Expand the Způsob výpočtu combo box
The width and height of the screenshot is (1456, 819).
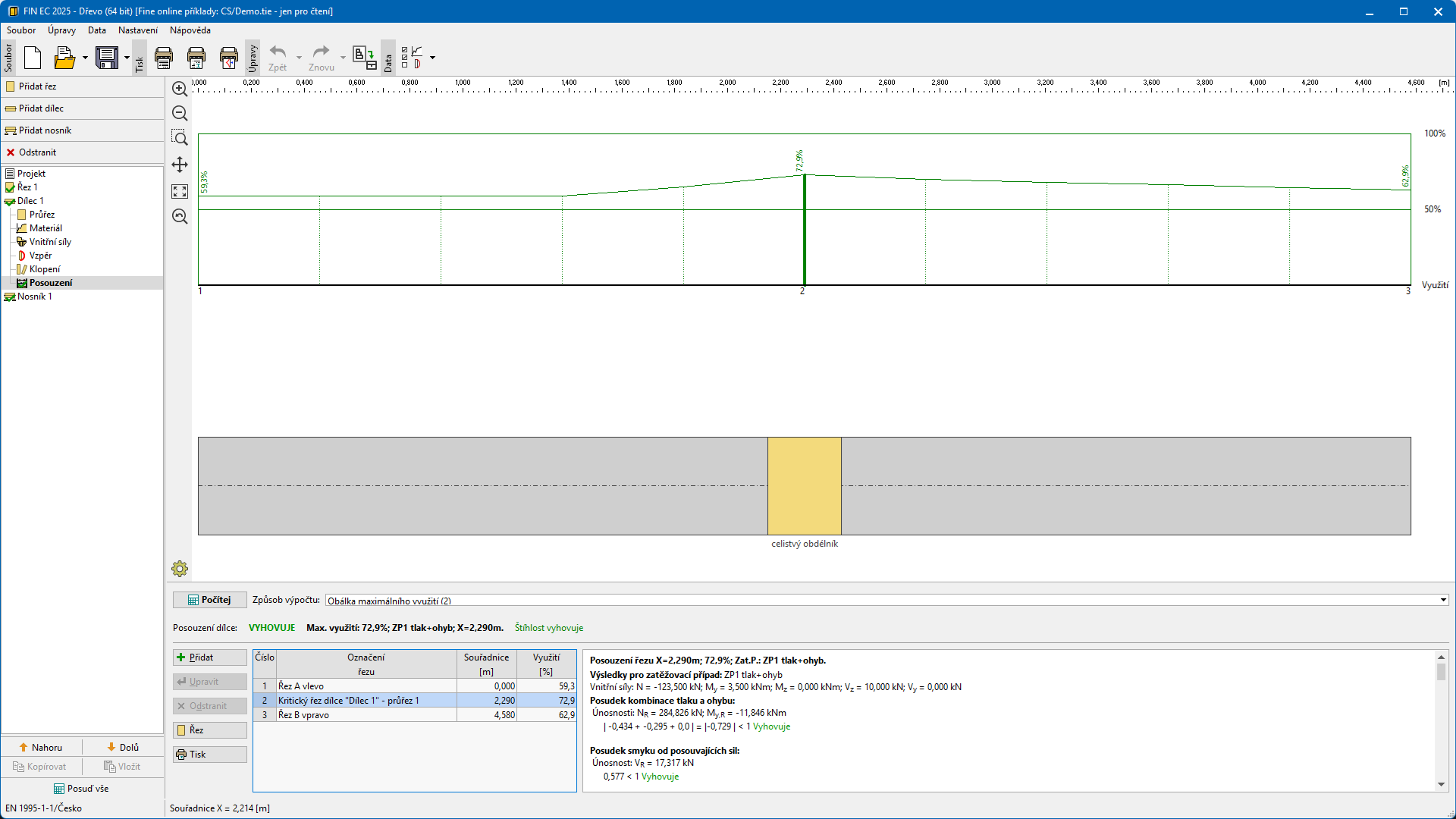tap(1443, 600)
